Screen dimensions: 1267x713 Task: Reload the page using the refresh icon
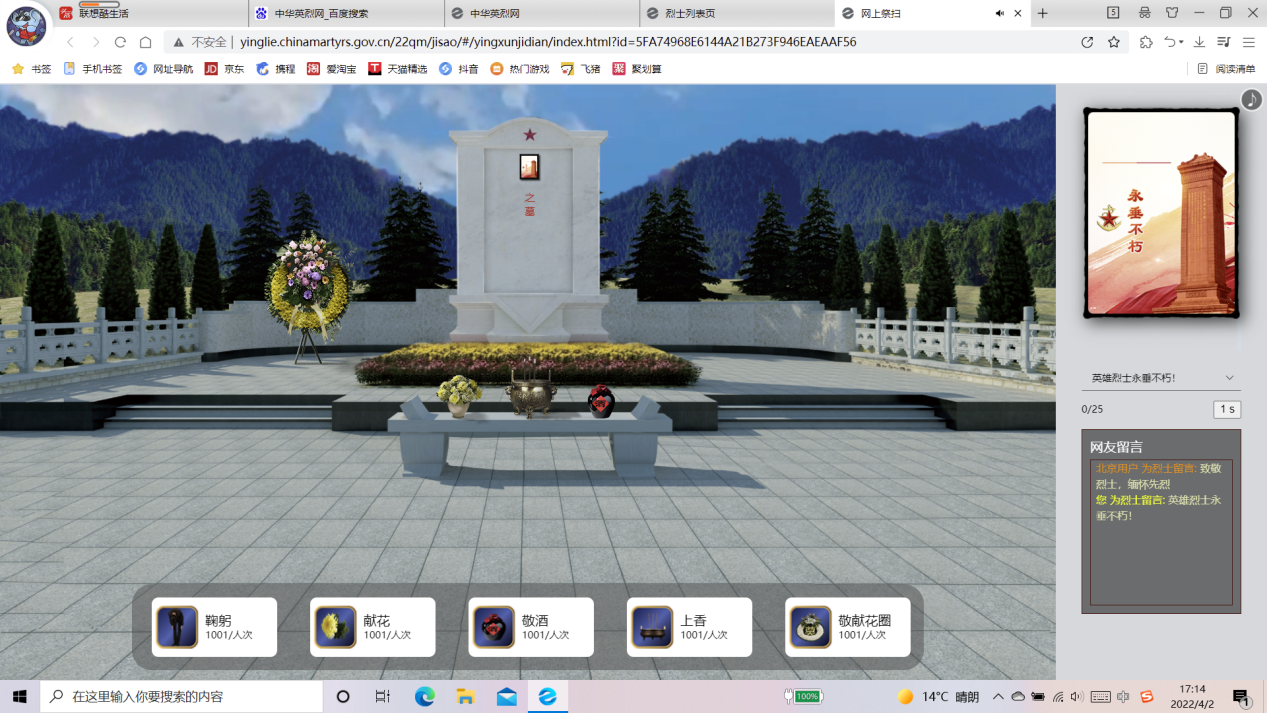tap(120, 42)
